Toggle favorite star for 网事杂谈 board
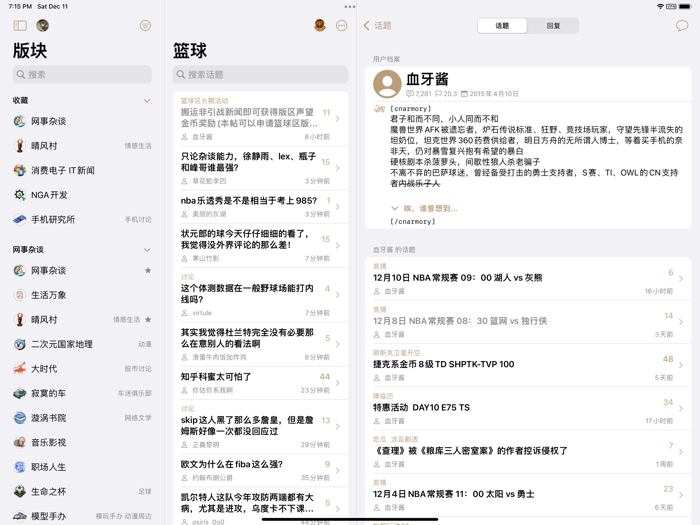 click(x=148, y=270)
